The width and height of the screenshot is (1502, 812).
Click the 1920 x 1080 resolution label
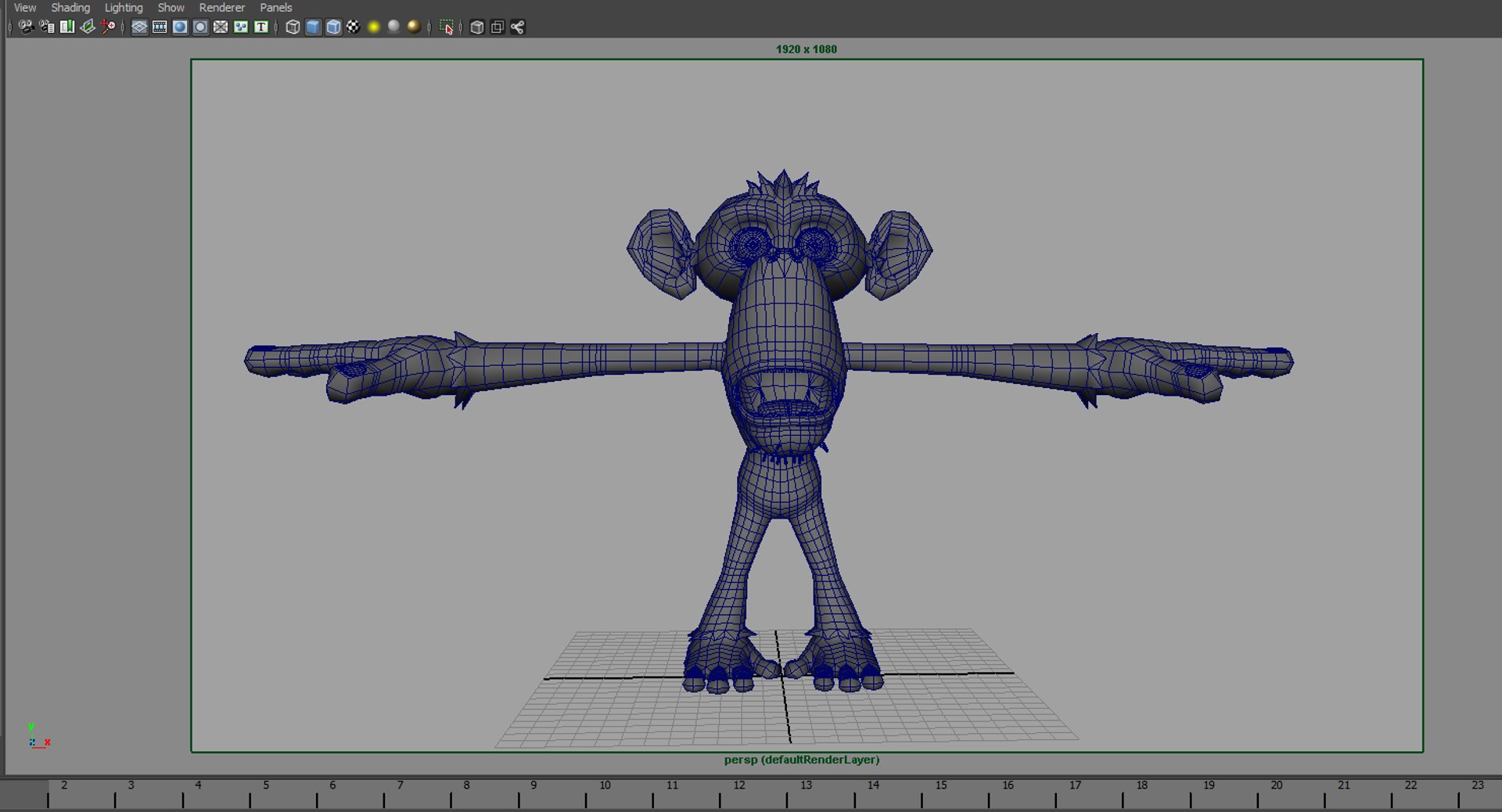(x=807, y=49)
